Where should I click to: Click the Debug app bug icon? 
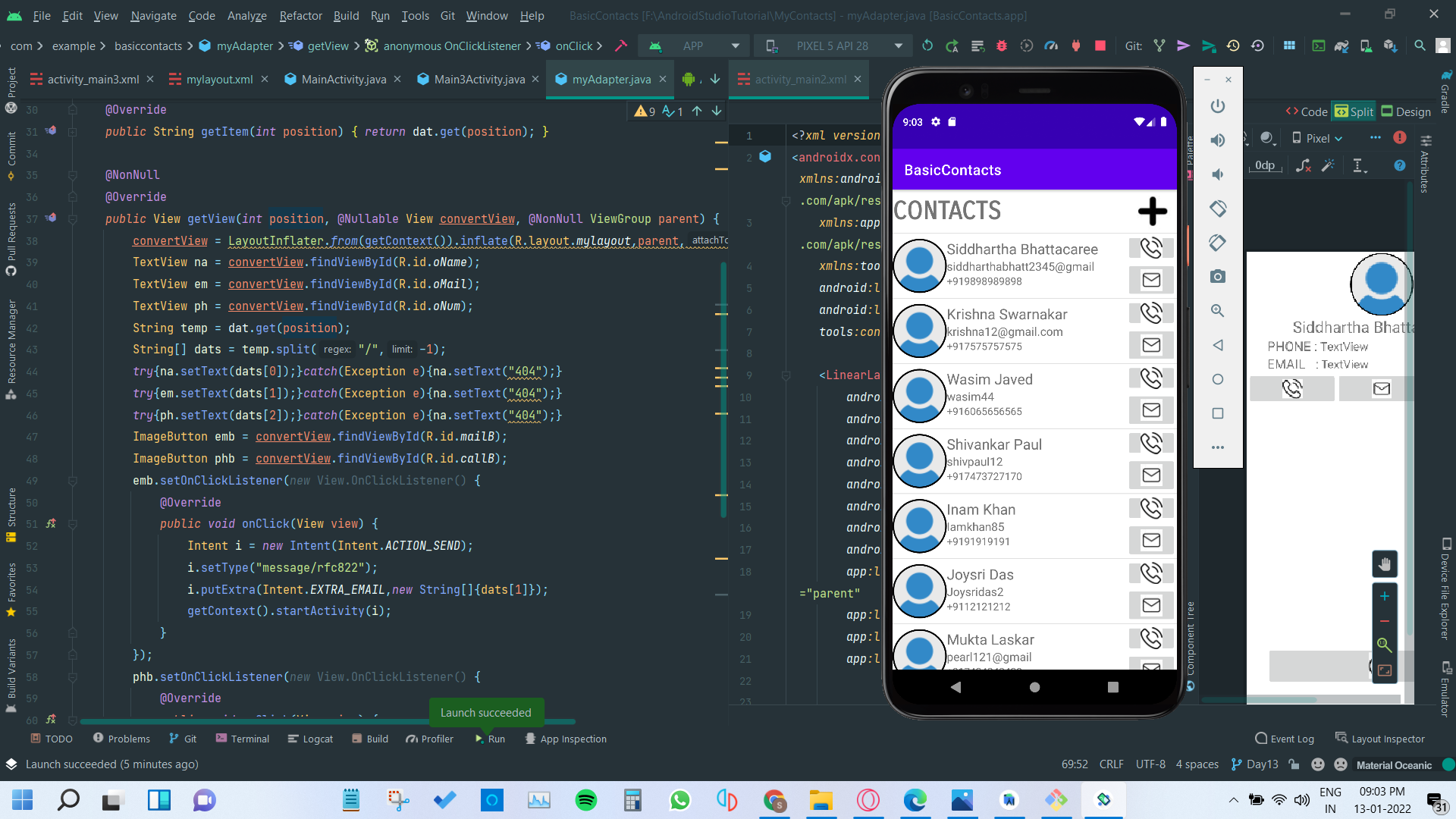pyautogui.click(x=1001, y=46)
